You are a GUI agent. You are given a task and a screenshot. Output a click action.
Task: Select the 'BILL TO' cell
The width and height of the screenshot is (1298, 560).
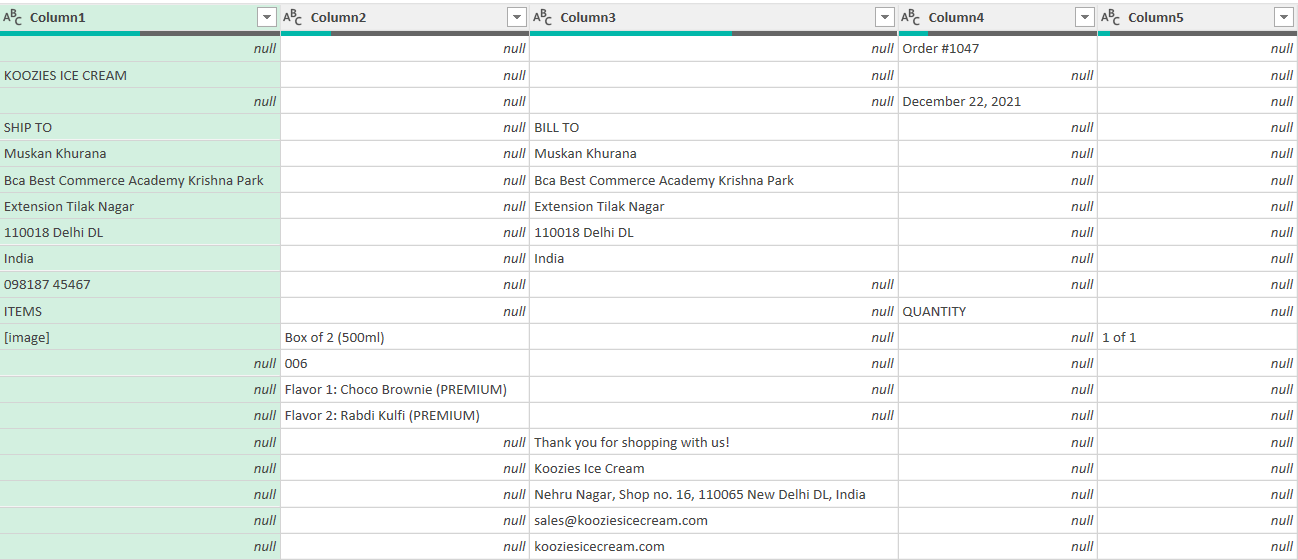[x=714, y=127]
